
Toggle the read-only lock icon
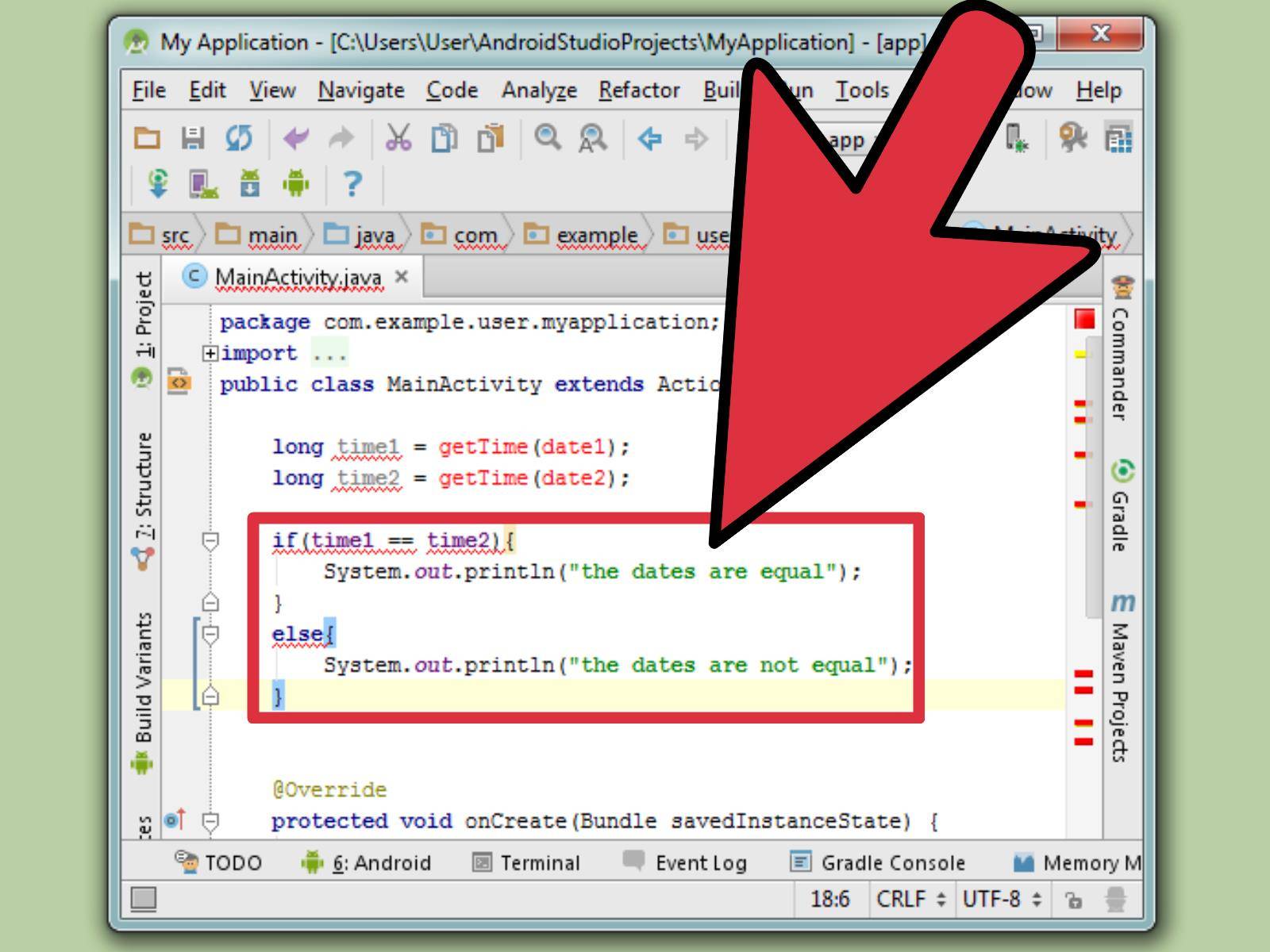(1073, 900)
